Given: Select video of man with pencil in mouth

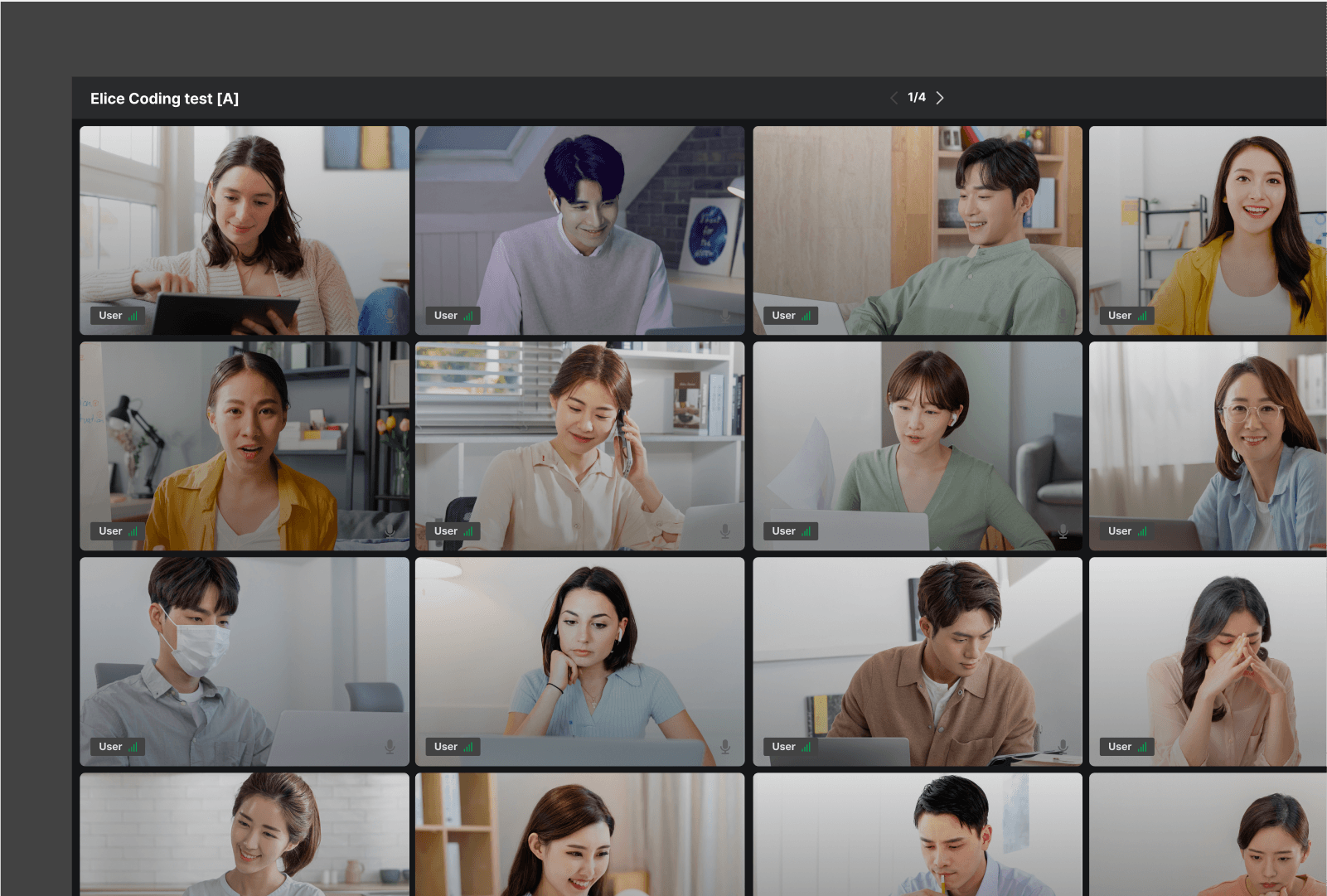Looking at the screenshot, I should point(918,835).
